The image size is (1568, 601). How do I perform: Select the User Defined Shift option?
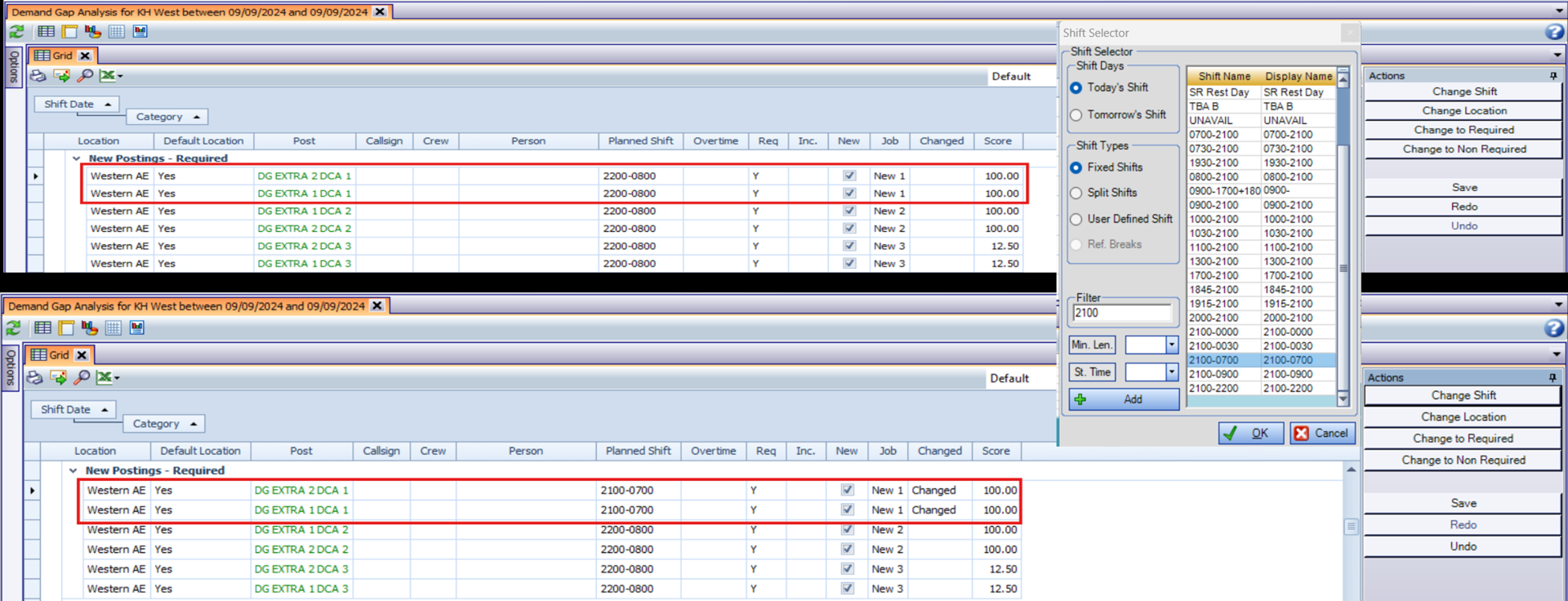point(1076,219)
